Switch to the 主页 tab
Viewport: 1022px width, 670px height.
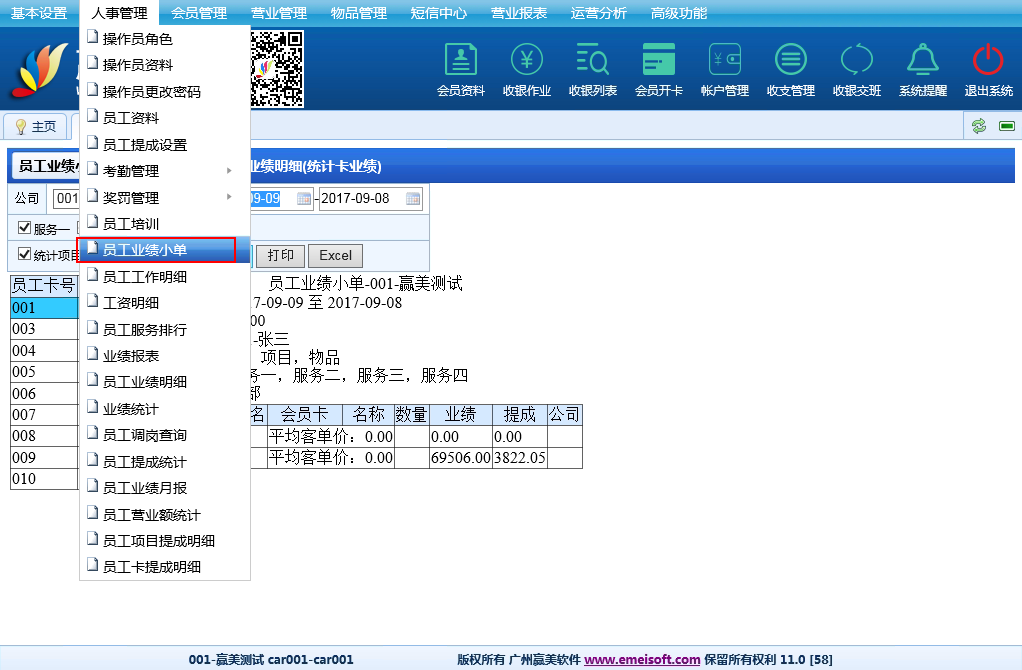36,127
